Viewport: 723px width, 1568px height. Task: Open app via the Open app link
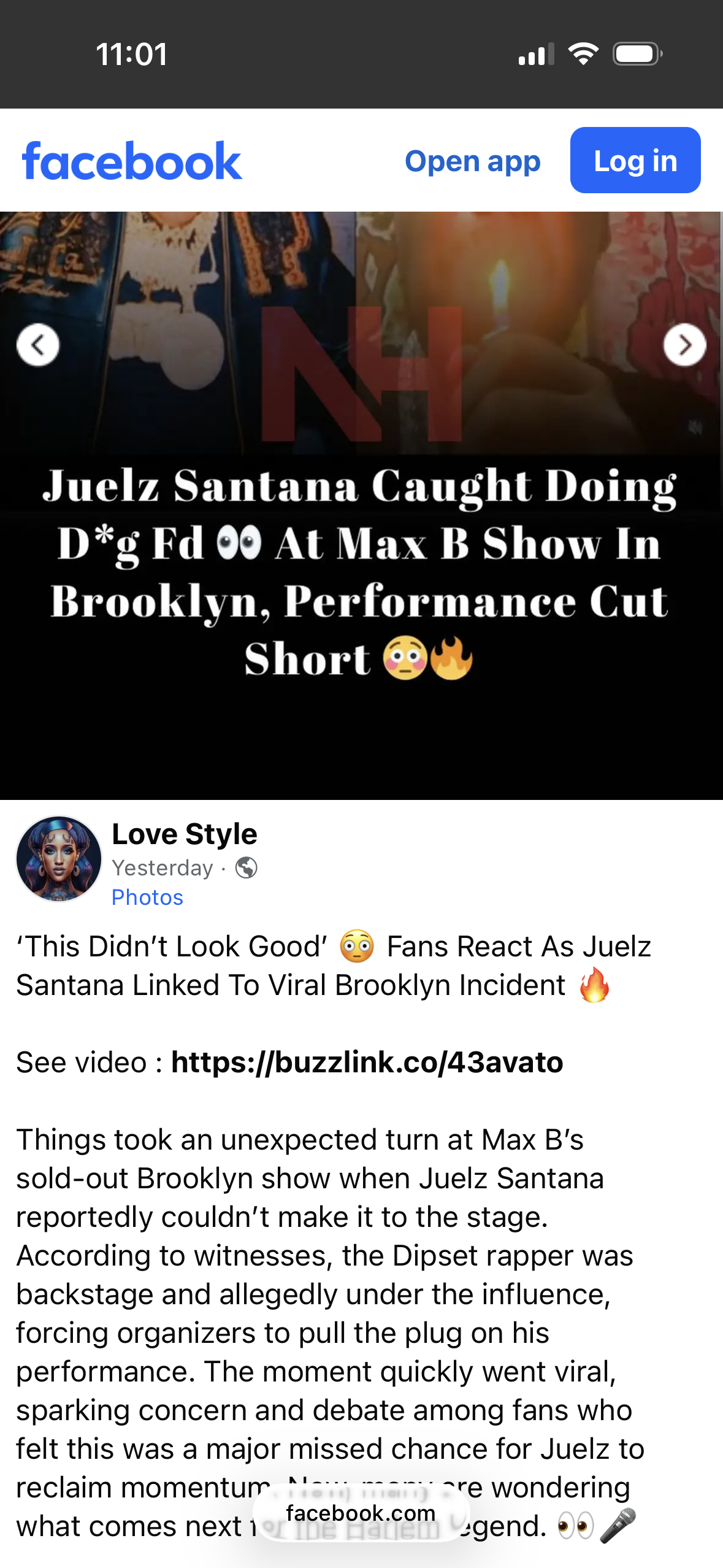473,161
